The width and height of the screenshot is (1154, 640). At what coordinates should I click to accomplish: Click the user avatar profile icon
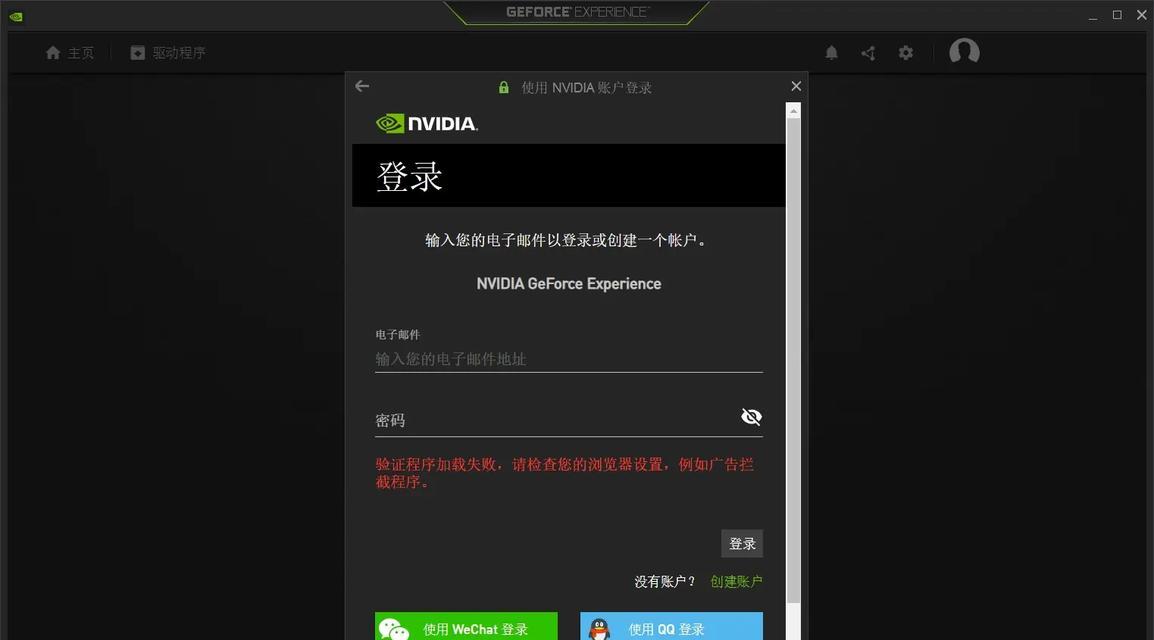(964, 52)
